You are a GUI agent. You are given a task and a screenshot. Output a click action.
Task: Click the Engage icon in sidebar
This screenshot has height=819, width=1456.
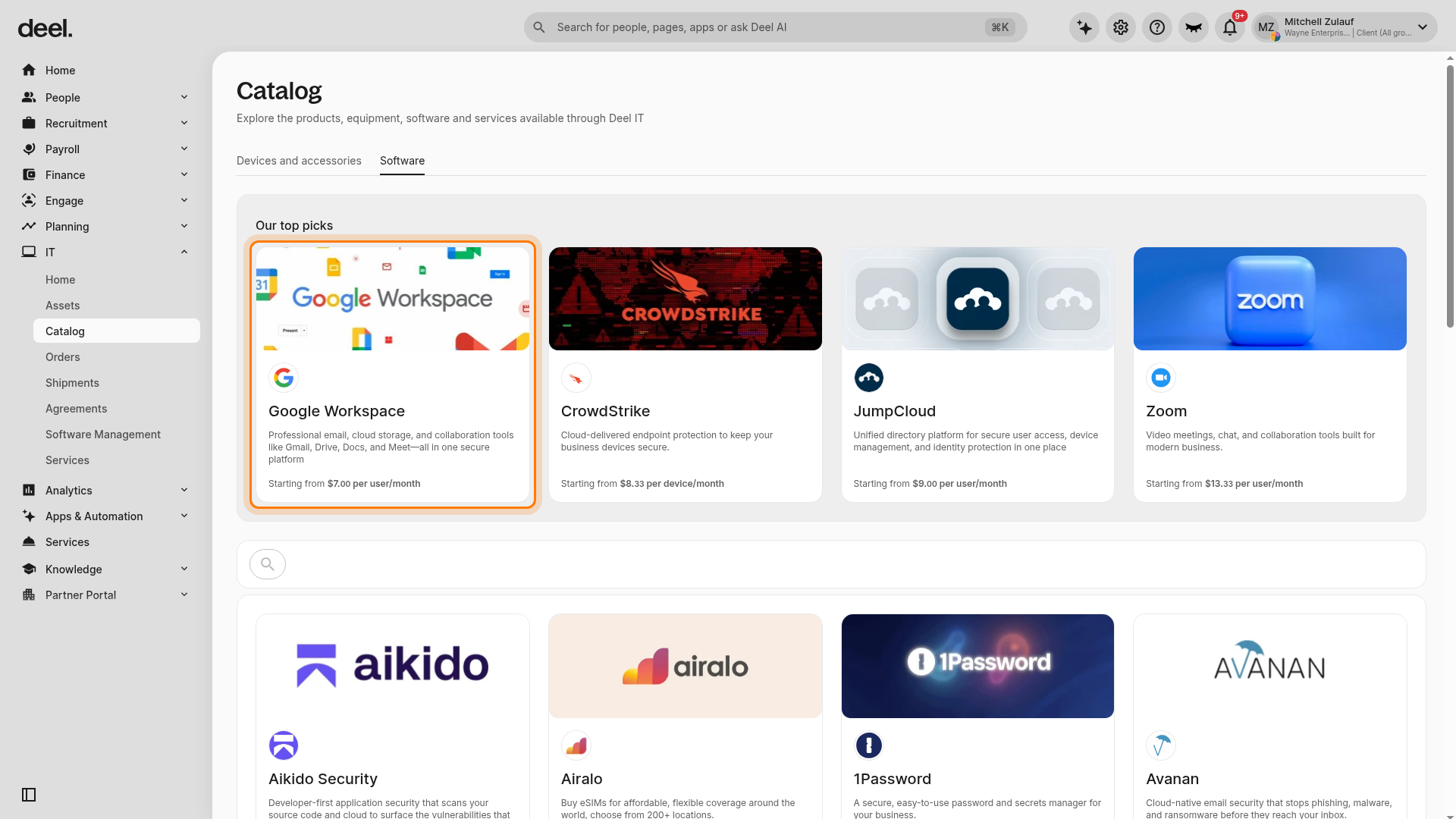29,200
